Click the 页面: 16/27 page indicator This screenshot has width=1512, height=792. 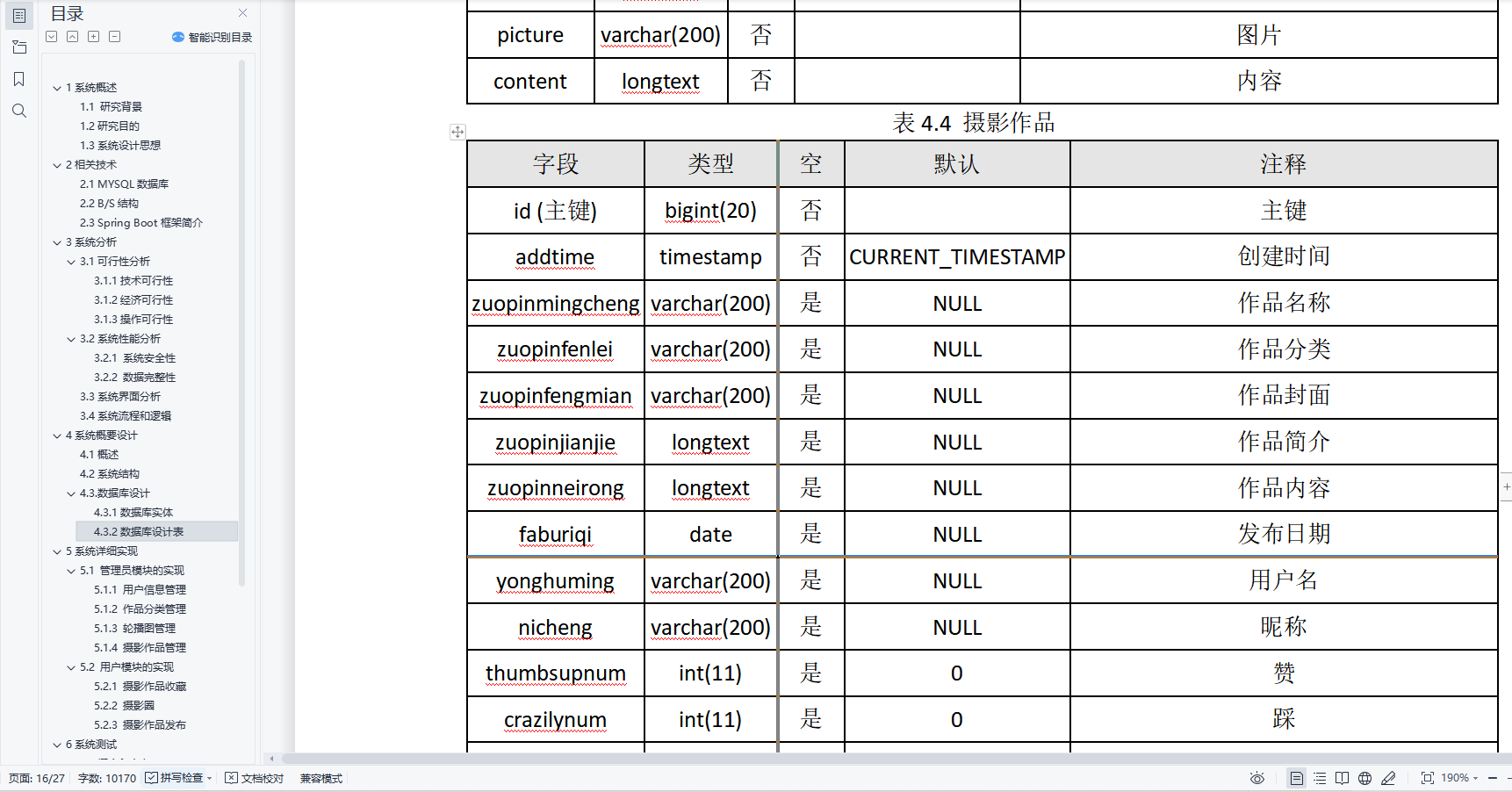point(37,778)
